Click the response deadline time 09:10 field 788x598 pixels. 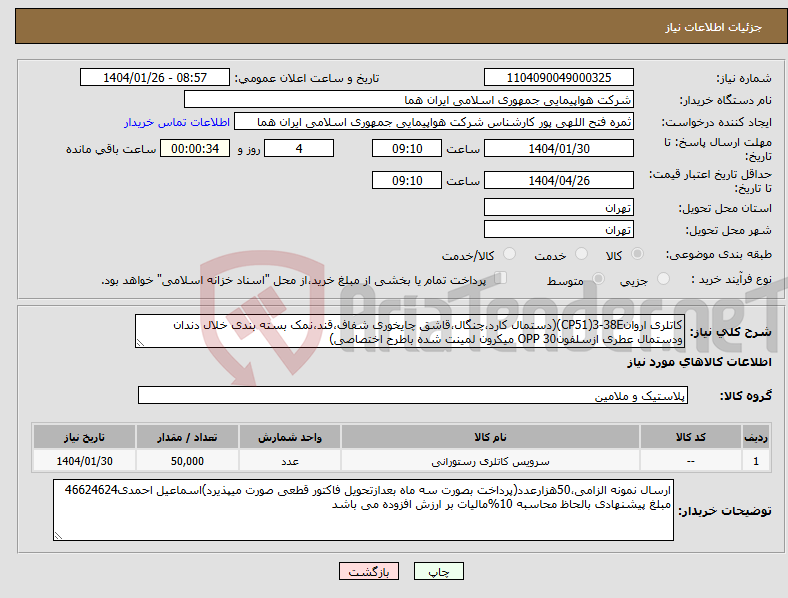tap(407, 148)
